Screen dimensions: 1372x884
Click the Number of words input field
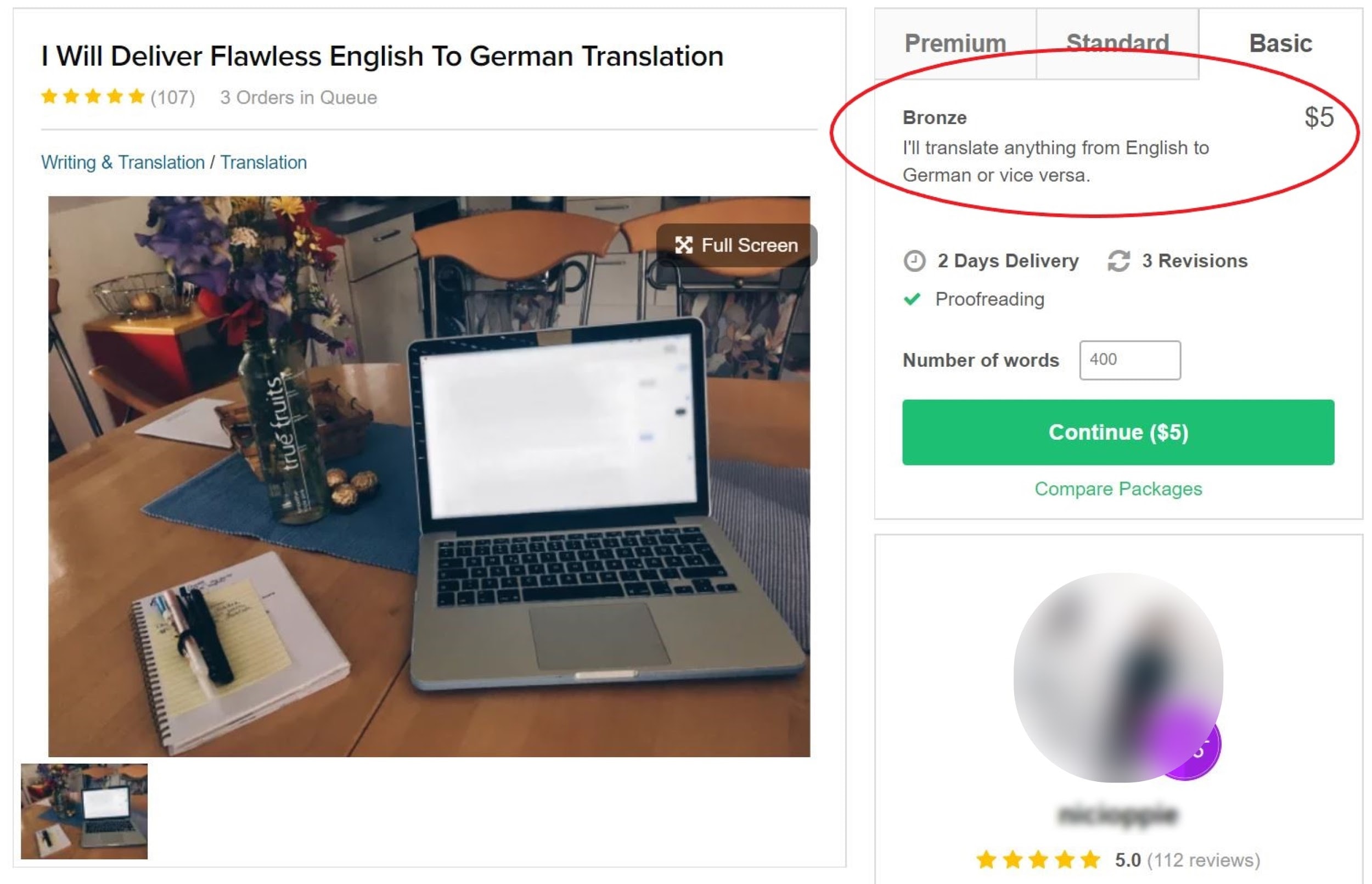1131,361
